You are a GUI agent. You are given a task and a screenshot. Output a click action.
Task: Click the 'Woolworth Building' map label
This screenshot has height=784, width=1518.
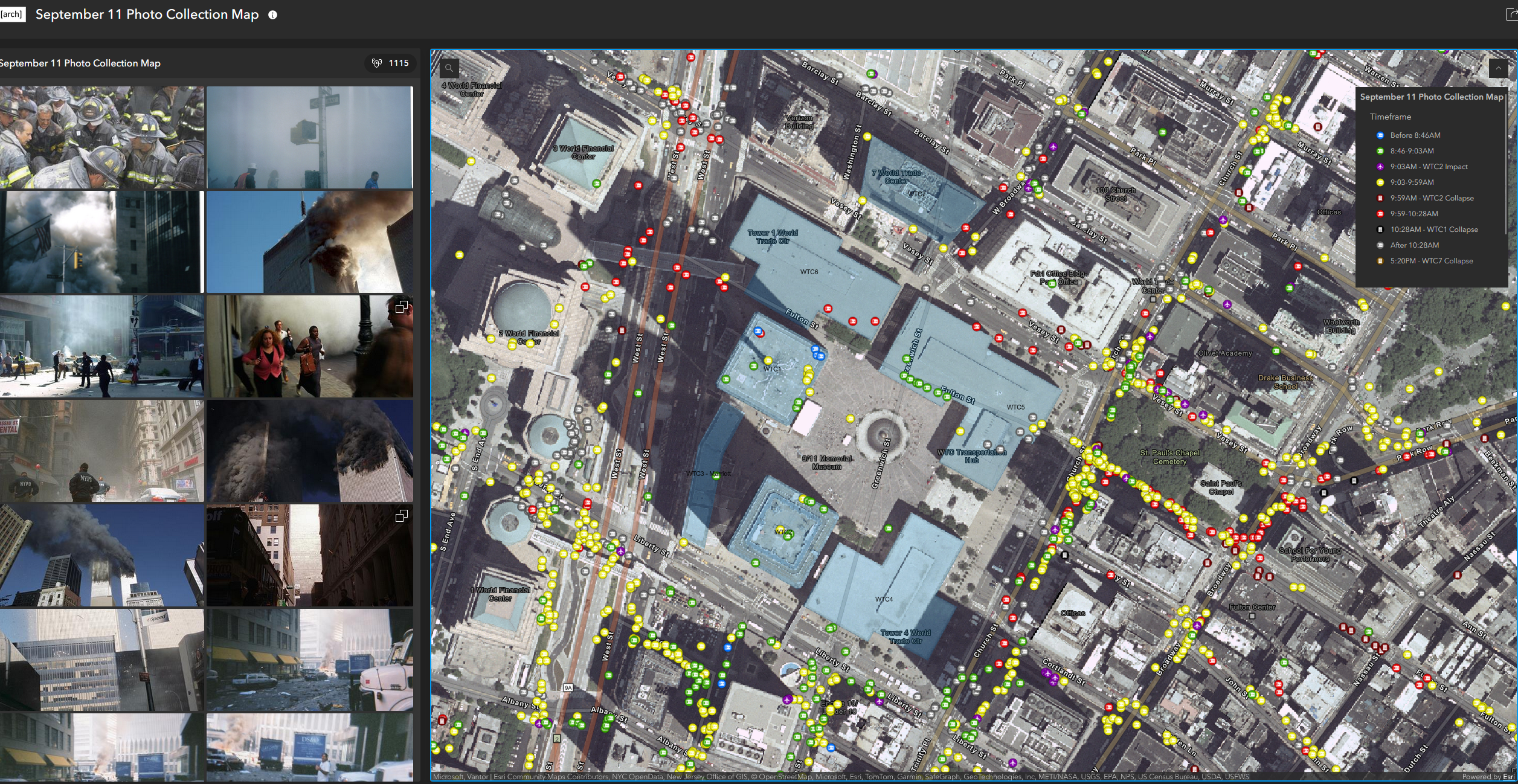point(1341,326)
